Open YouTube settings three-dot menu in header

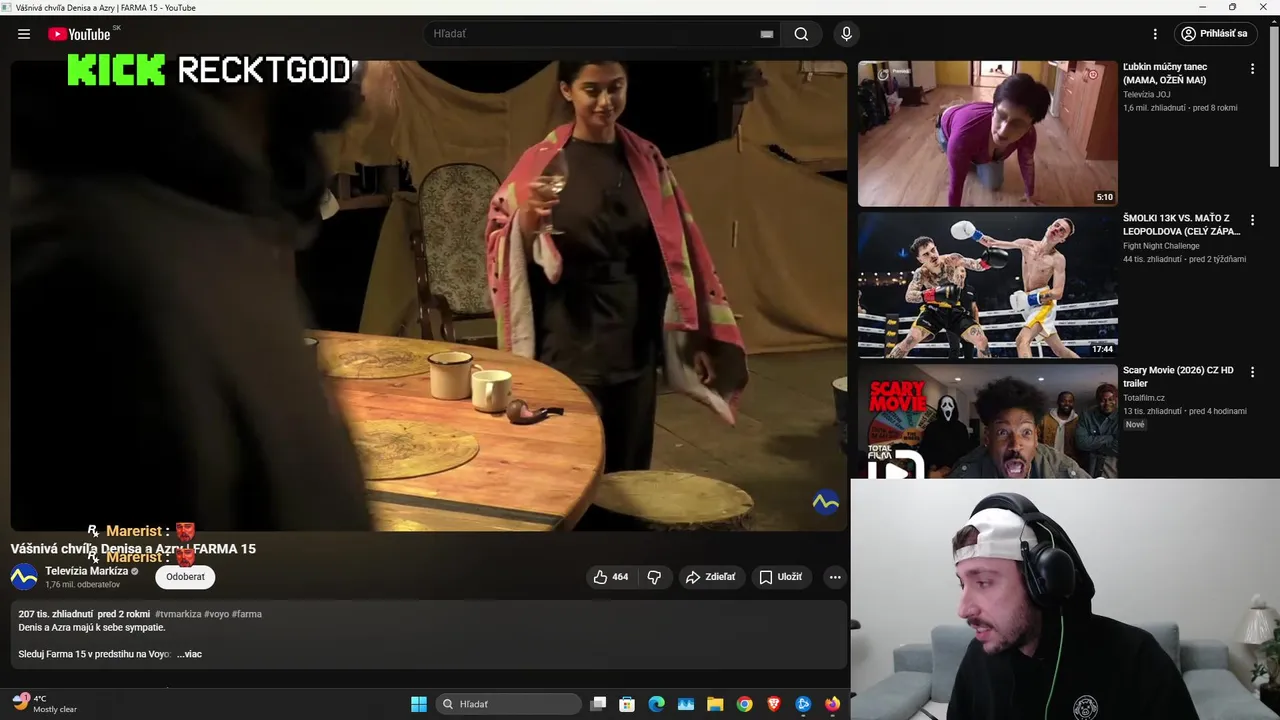click(x=1155, y=34)
